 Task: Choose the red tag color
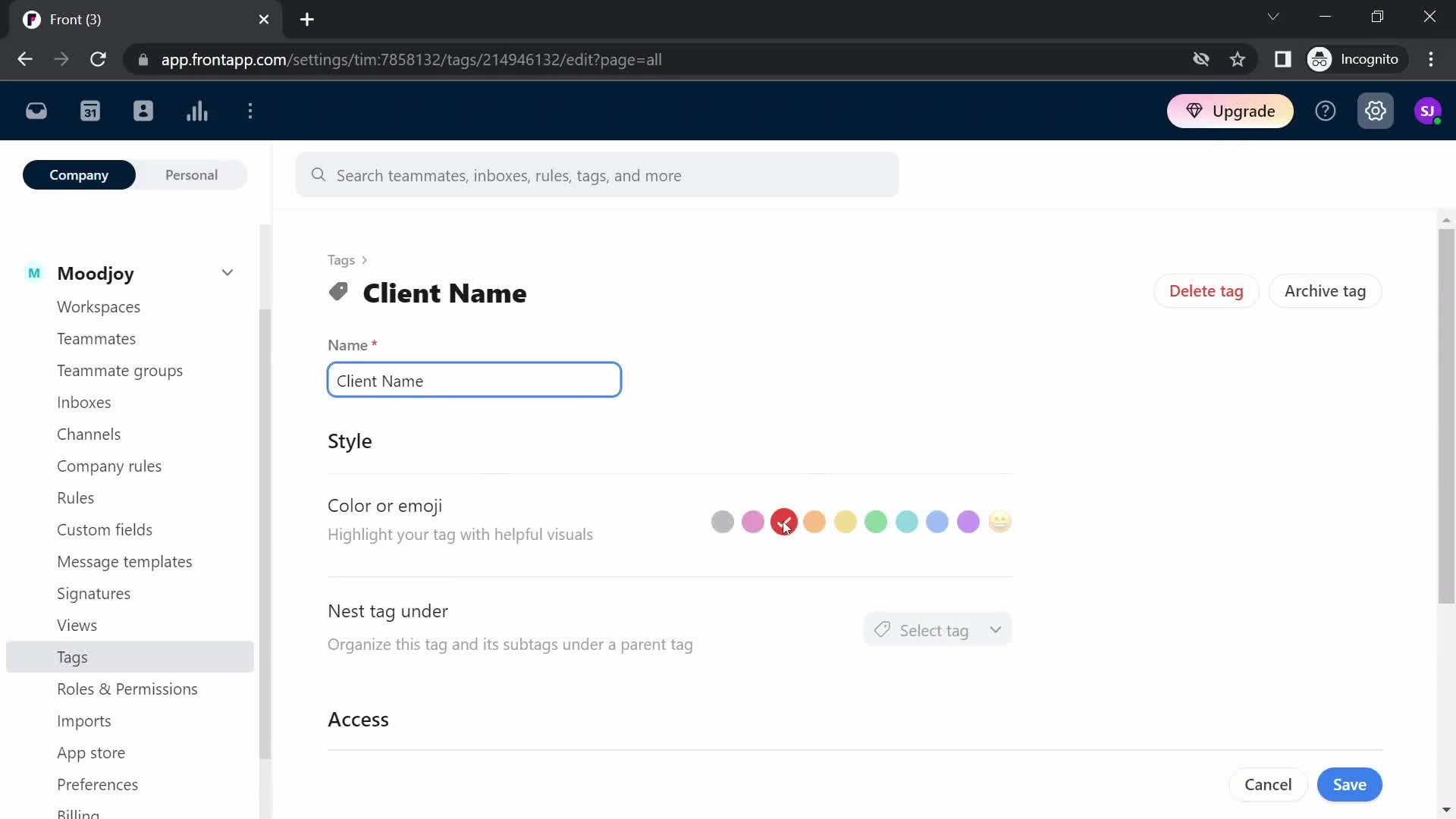click(x=784, y=522)
